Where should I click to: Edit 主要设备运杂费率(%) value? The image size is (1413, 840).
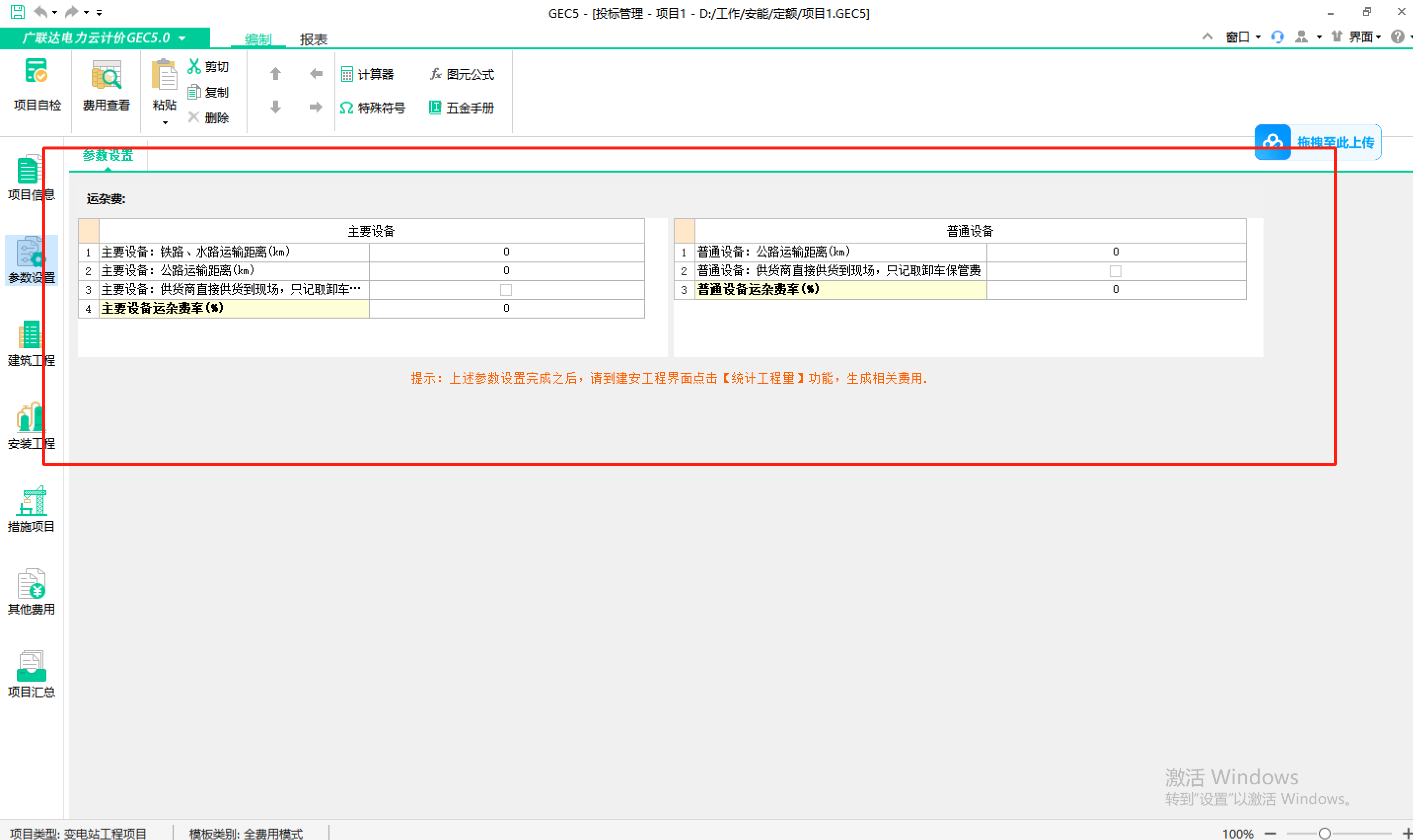(507, 308)
